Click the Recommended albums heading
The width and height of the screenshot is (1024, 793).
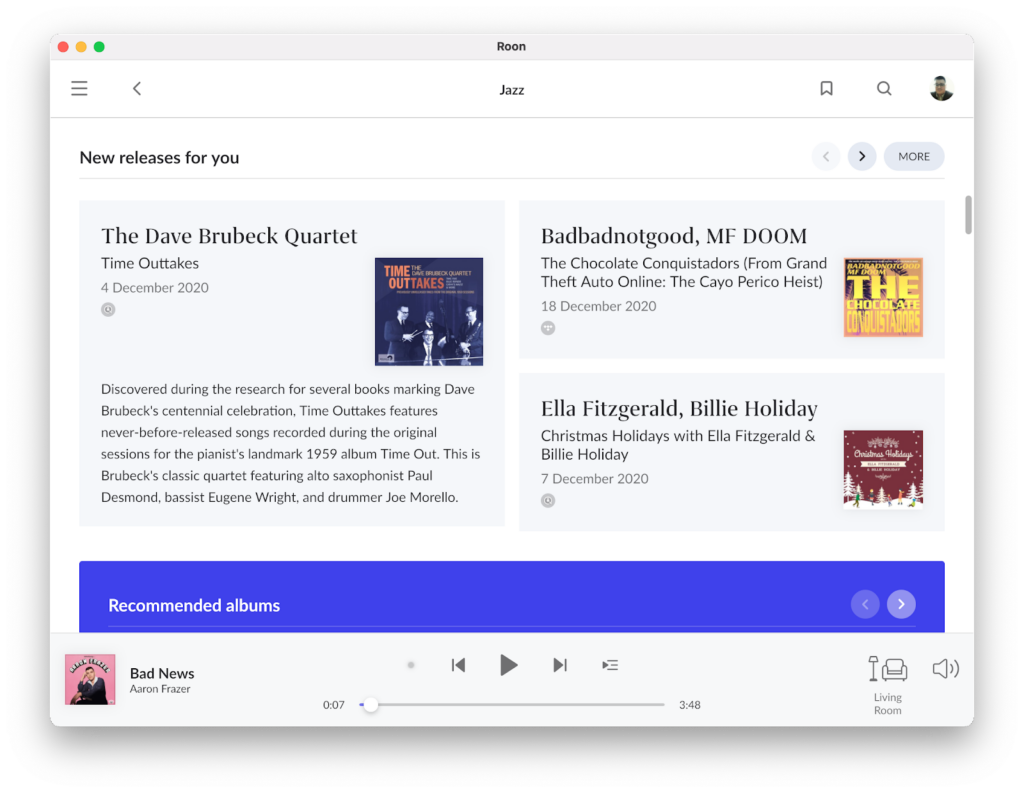194,606
